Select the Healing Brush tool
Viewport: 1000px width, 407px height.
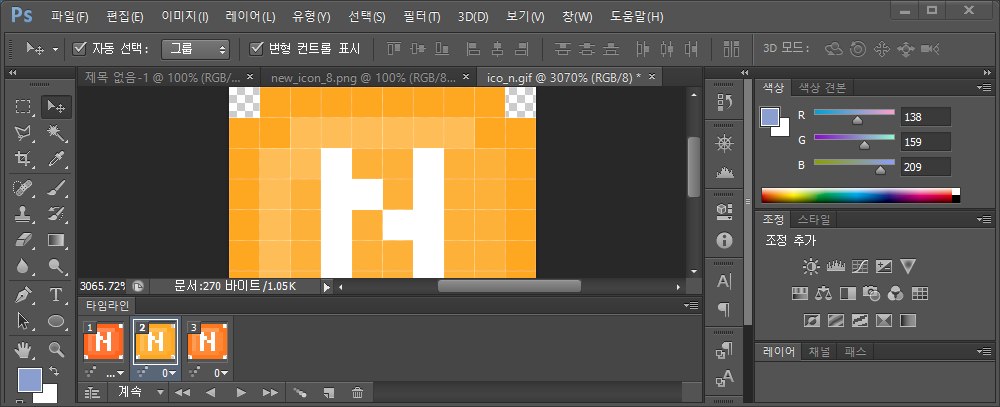[x=24, y=189]
